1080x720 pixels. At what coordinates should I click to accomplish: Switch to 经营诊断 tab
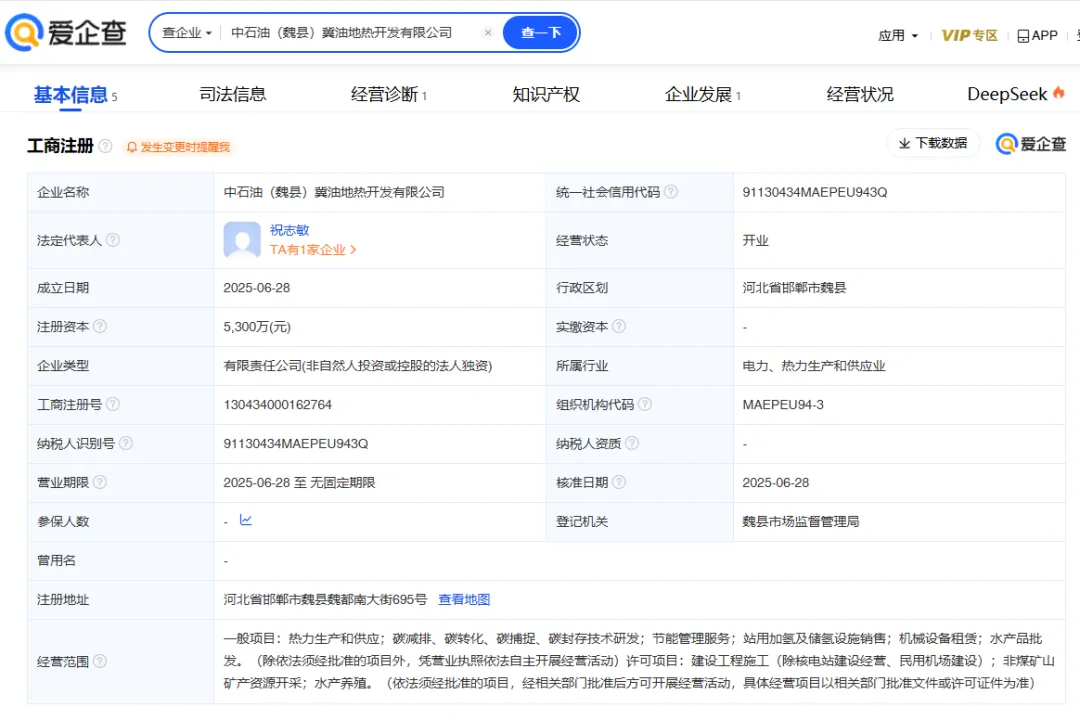pos(388,94)
